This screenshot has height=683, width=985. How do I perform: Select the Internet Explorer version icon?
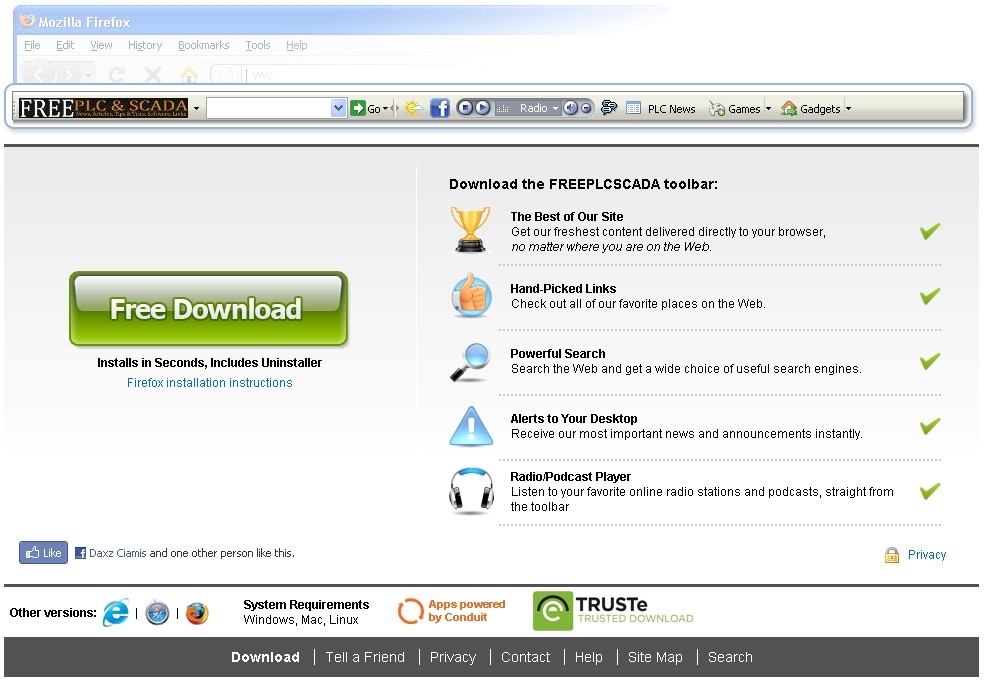click(116, 613)
